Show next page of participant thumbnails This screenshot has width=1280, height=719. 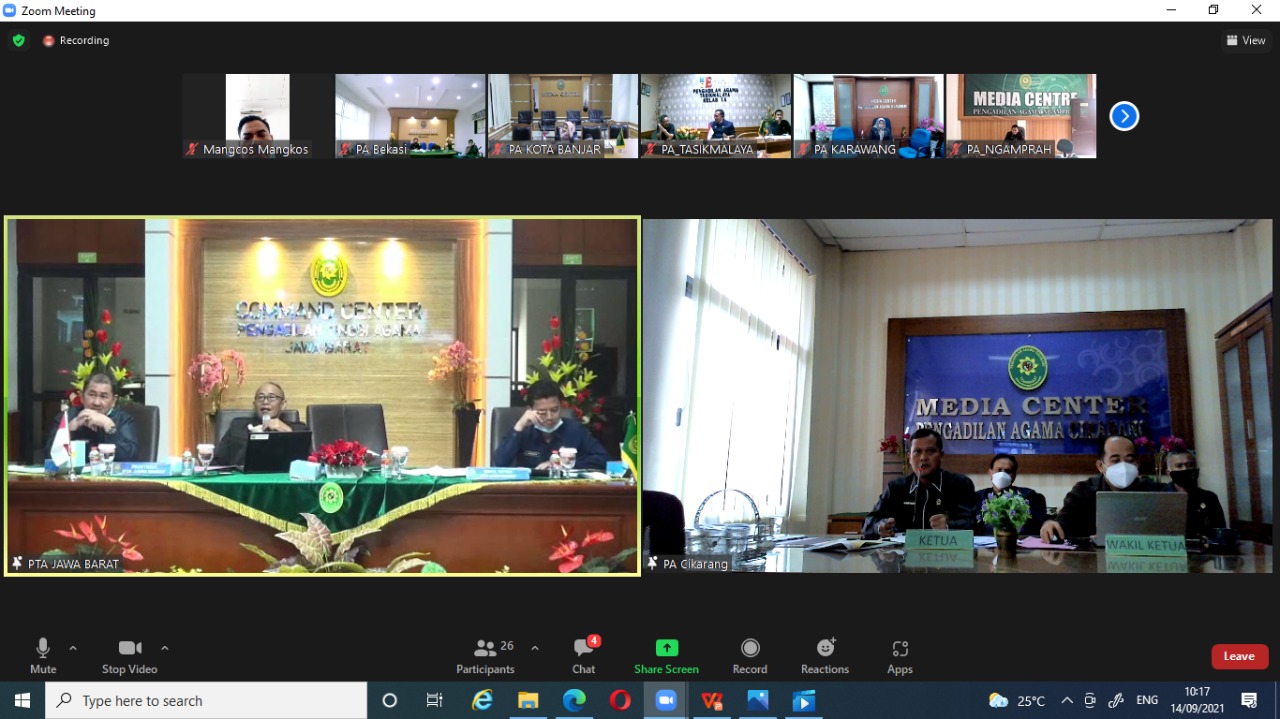coord(1125,116)
